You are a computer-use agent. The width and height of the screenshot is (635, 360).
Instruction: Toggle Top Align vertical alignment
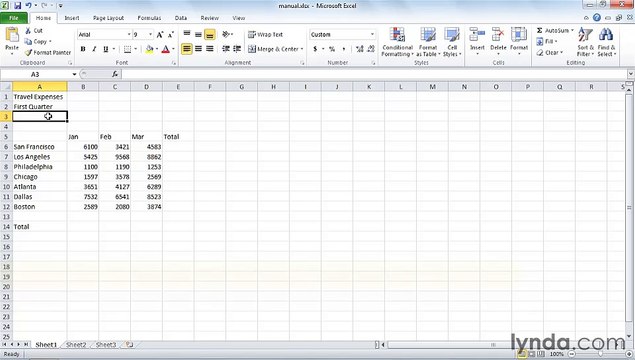point(187,34)
